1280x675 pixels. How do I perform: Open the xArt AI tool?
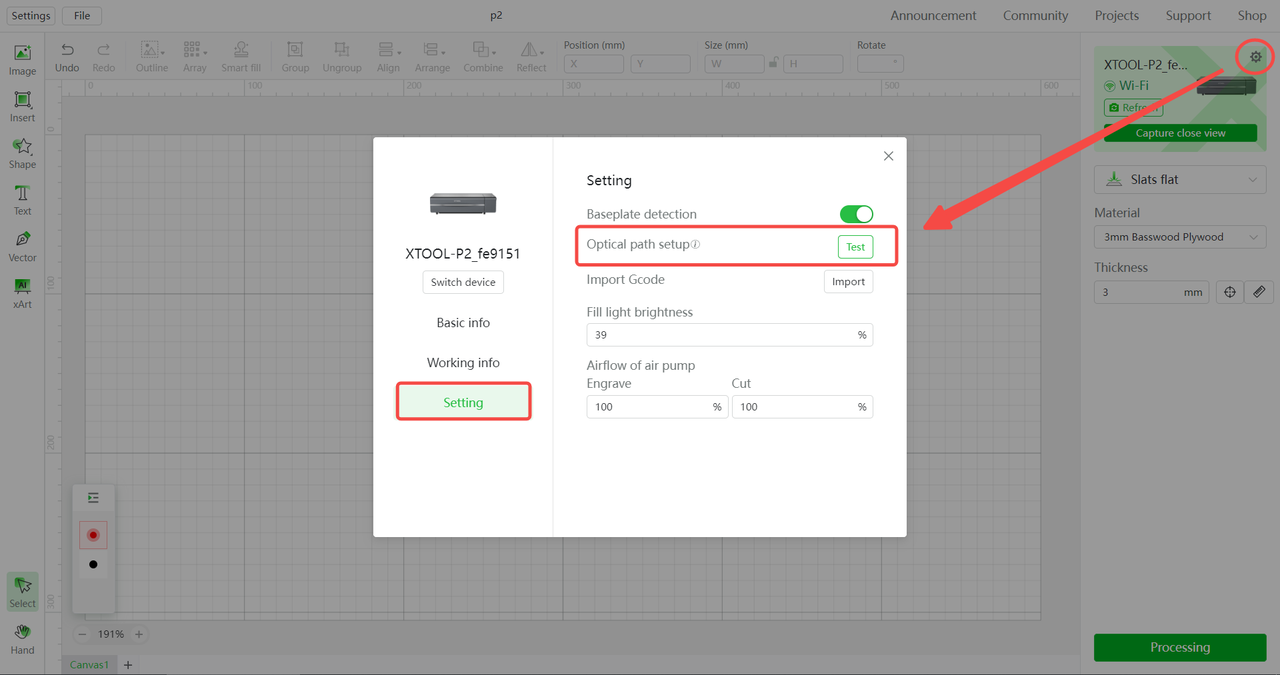point(22,293)
